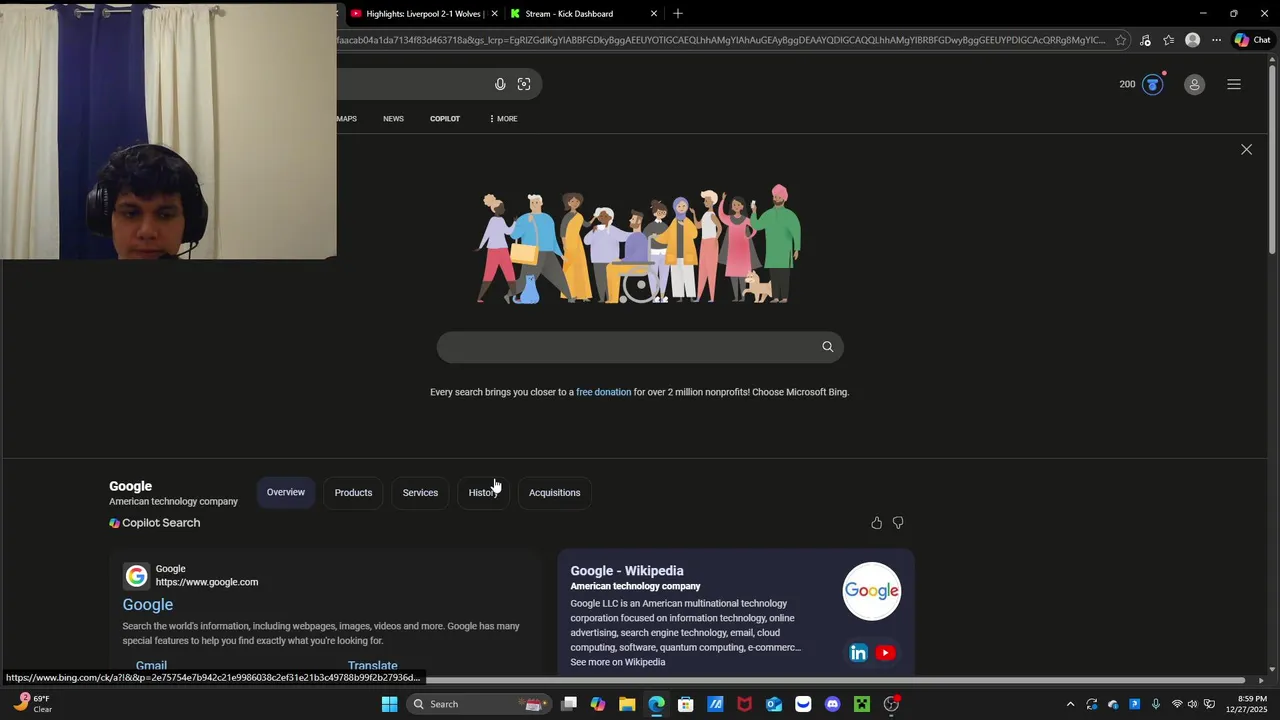The width and height of the screenshot is (1280, 720).
Task: Open Google's YouTube icon link
Action: click(x=885, y=653)
